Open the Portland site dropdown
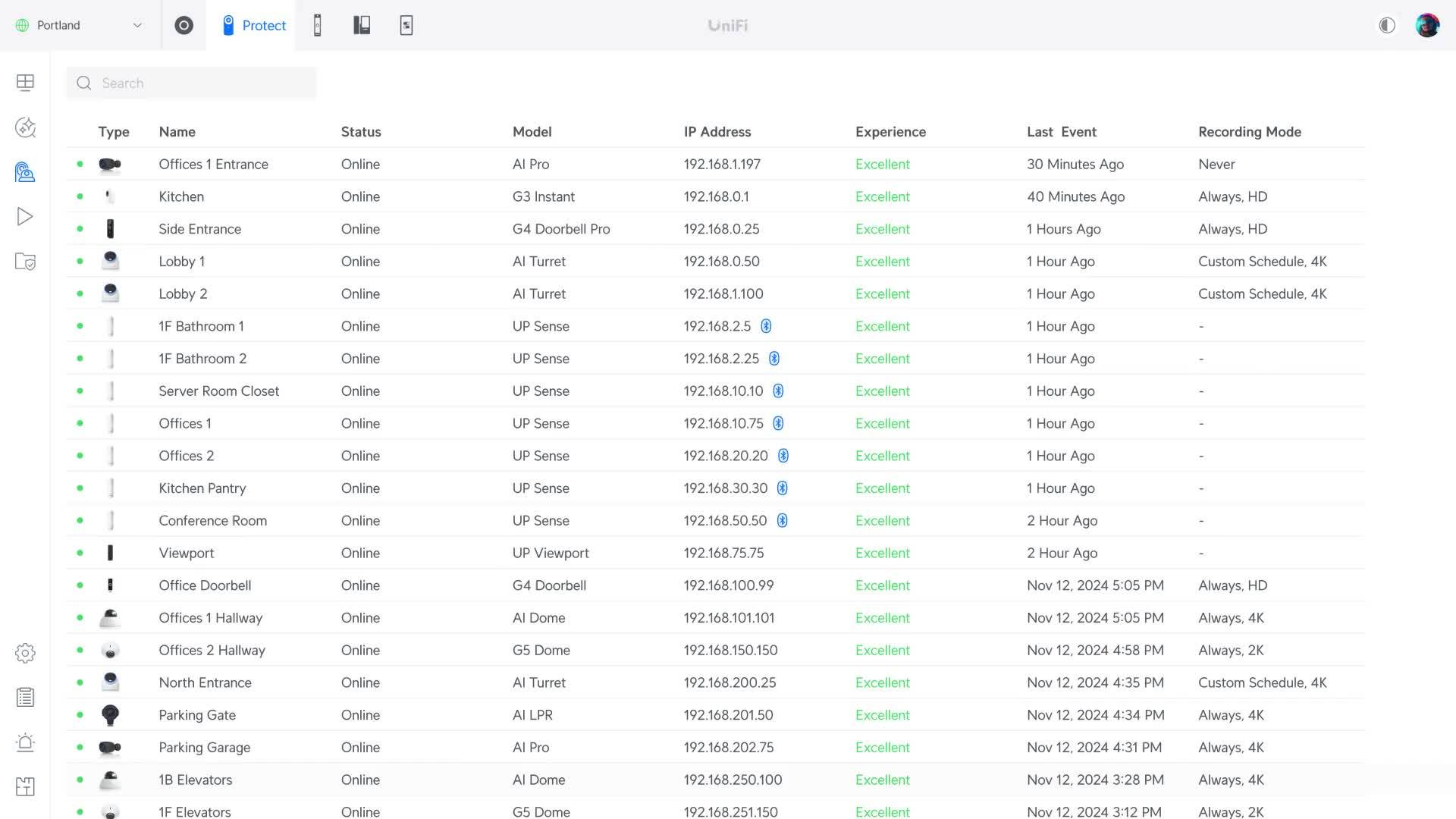Screen dimensions: 1456x819 (x=79, y=25)
